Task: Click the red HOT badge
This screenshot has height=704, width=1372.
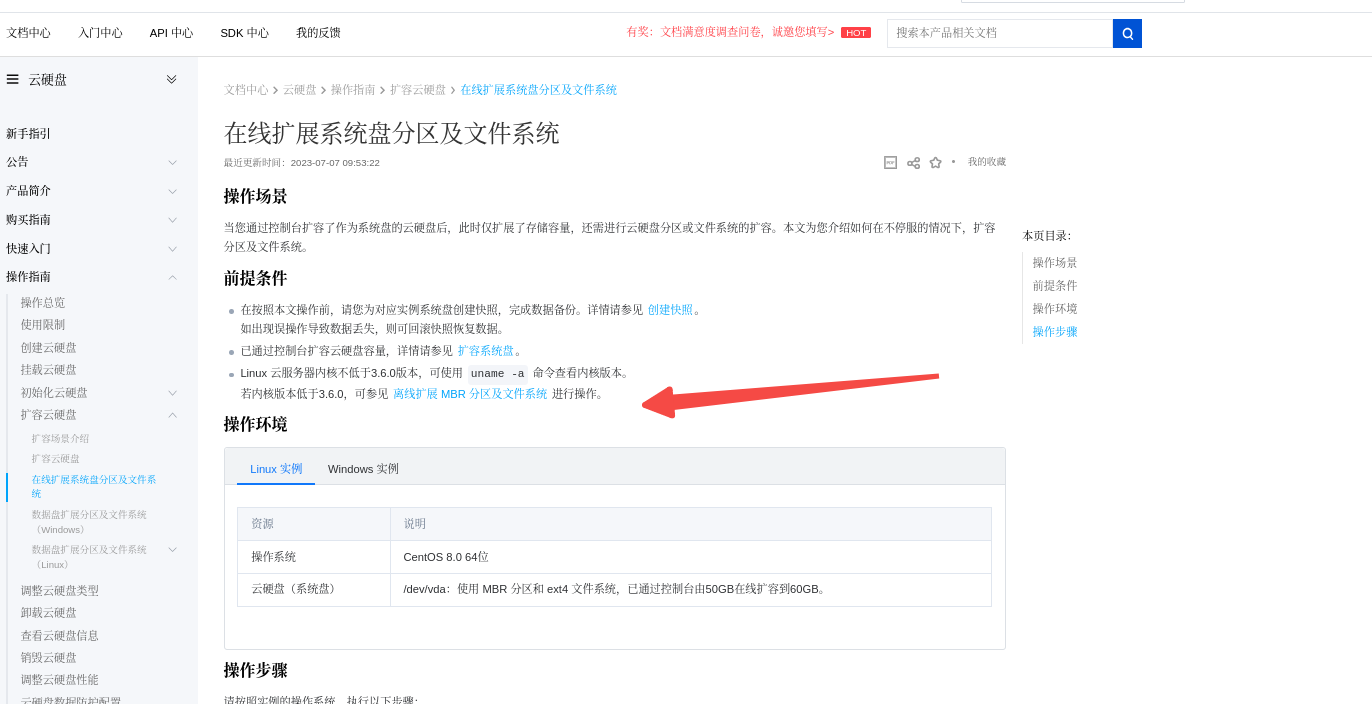Action: tap(856, 33)
